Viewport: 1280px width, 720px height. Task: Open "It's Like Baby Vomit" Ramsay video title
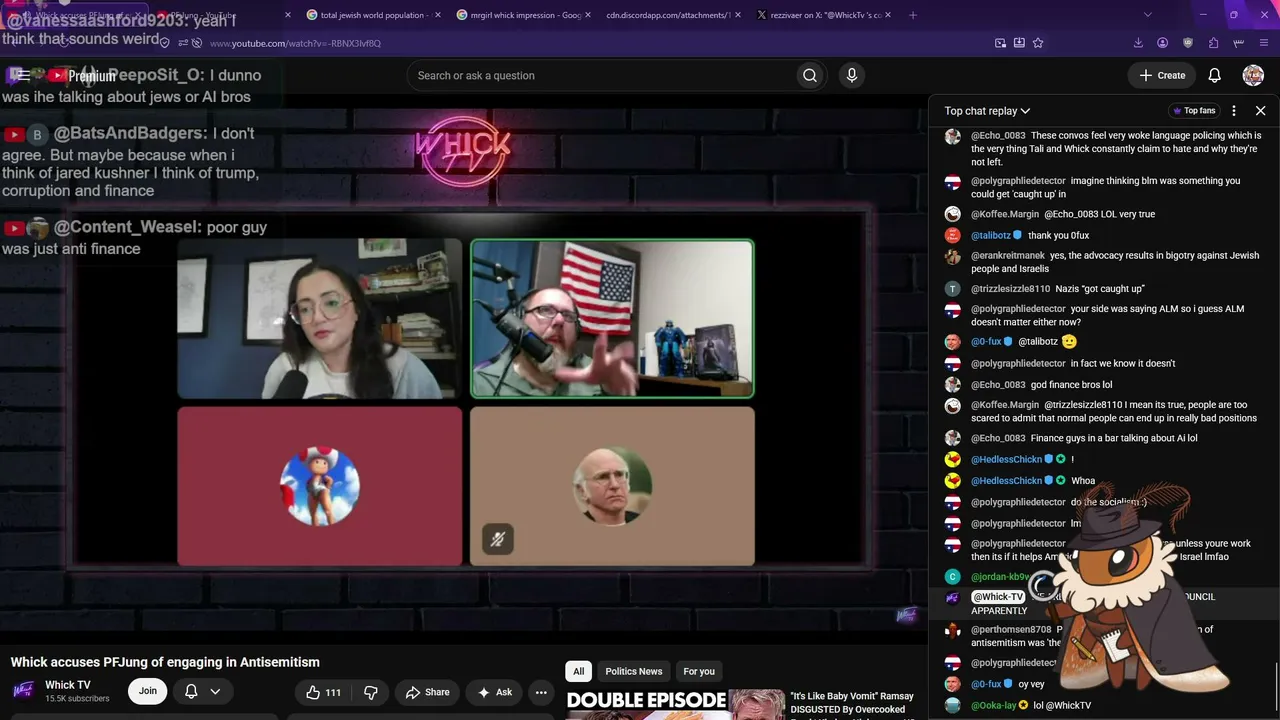pyautogui.click(x=852, y=703)
